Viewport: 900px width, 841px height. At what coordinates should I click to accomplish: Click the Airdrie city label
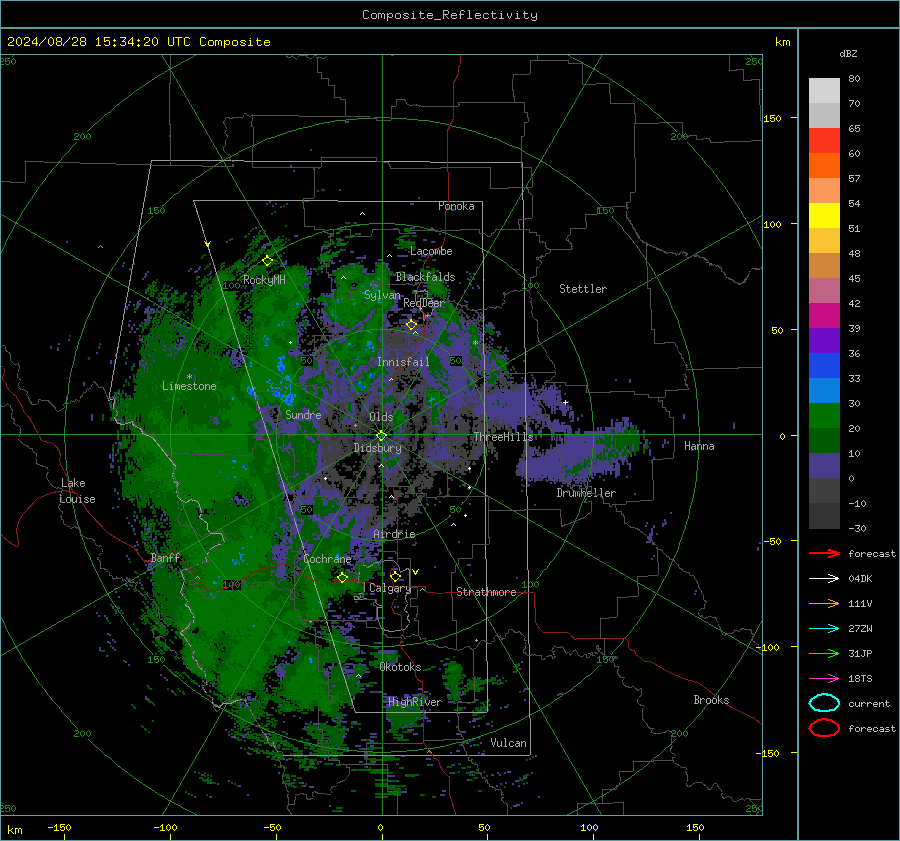click(394, 534)
